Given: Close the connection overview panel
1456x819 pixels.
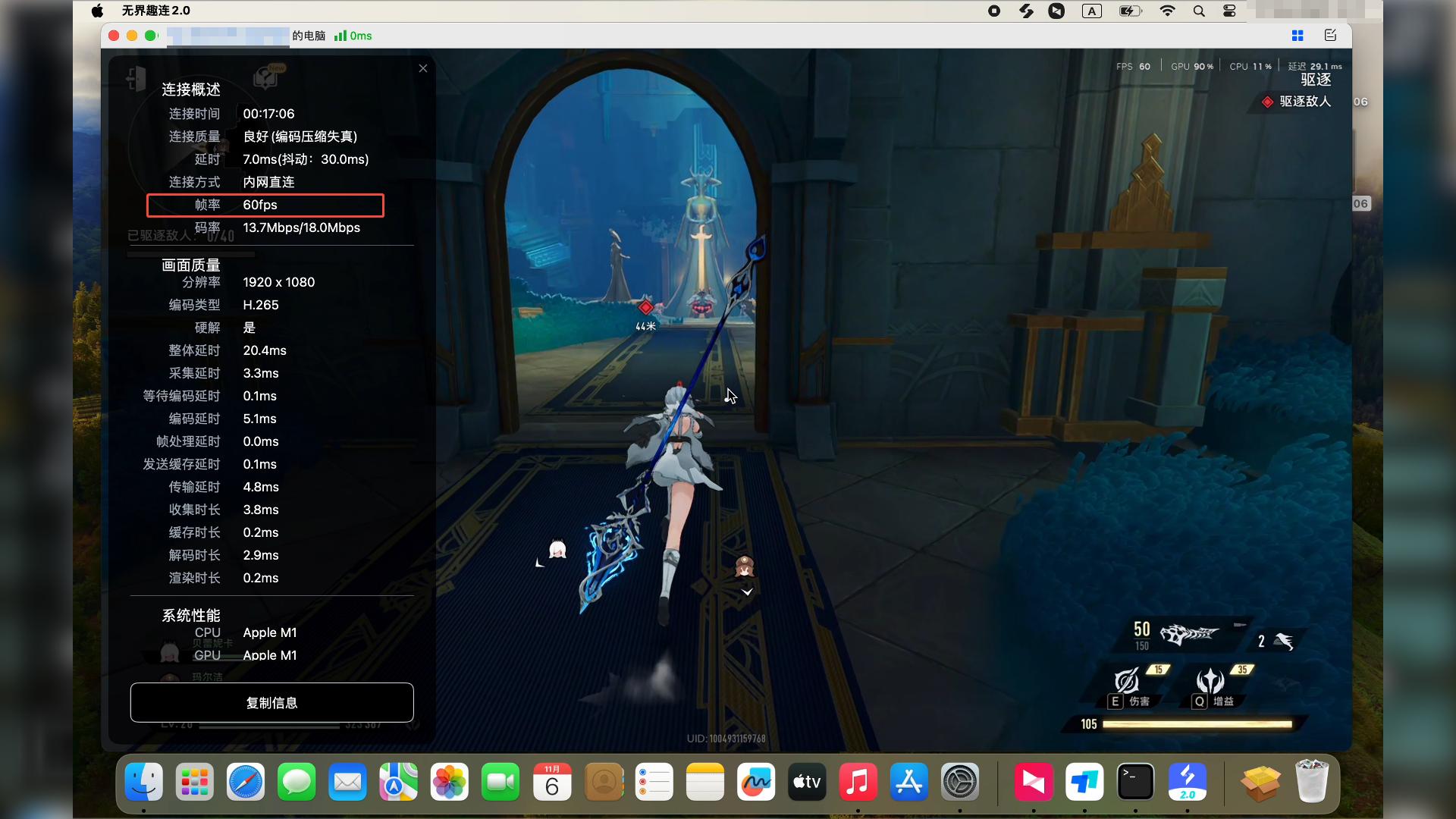Looking at the screenshot, I should (x=423, y=68).
